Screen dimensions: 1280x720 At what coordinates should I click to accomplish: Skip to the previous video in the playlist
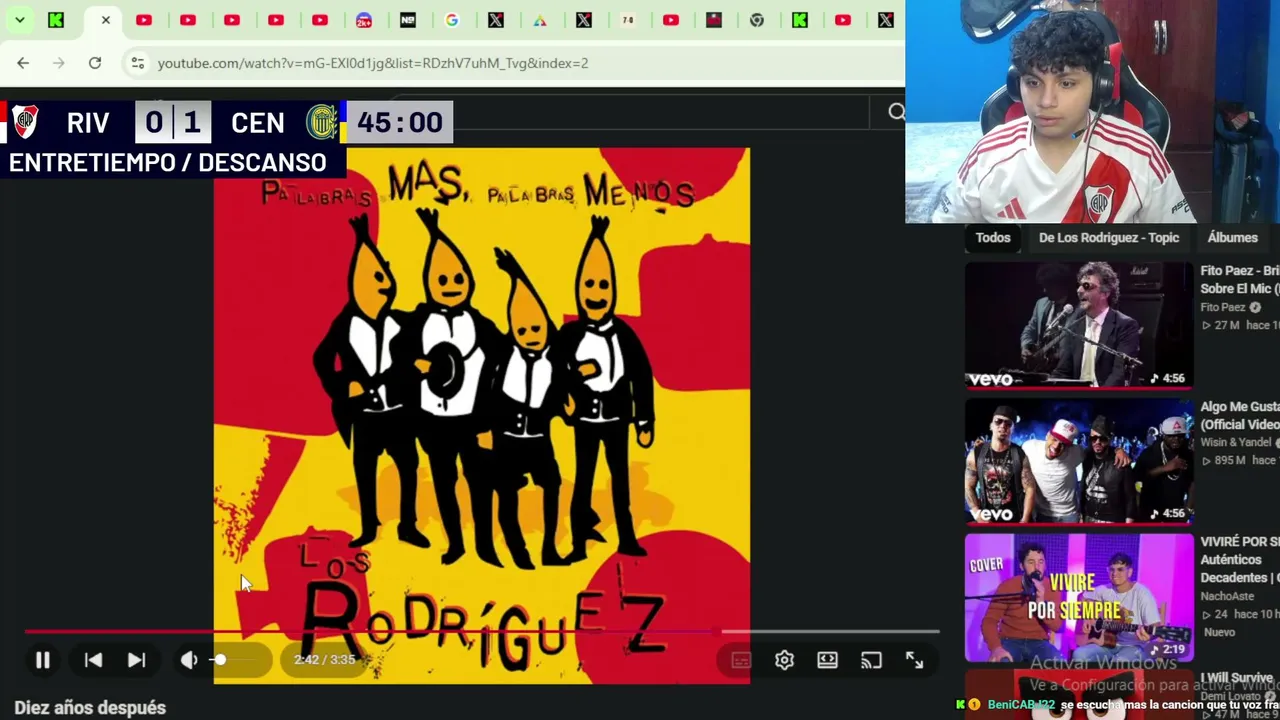93,660
